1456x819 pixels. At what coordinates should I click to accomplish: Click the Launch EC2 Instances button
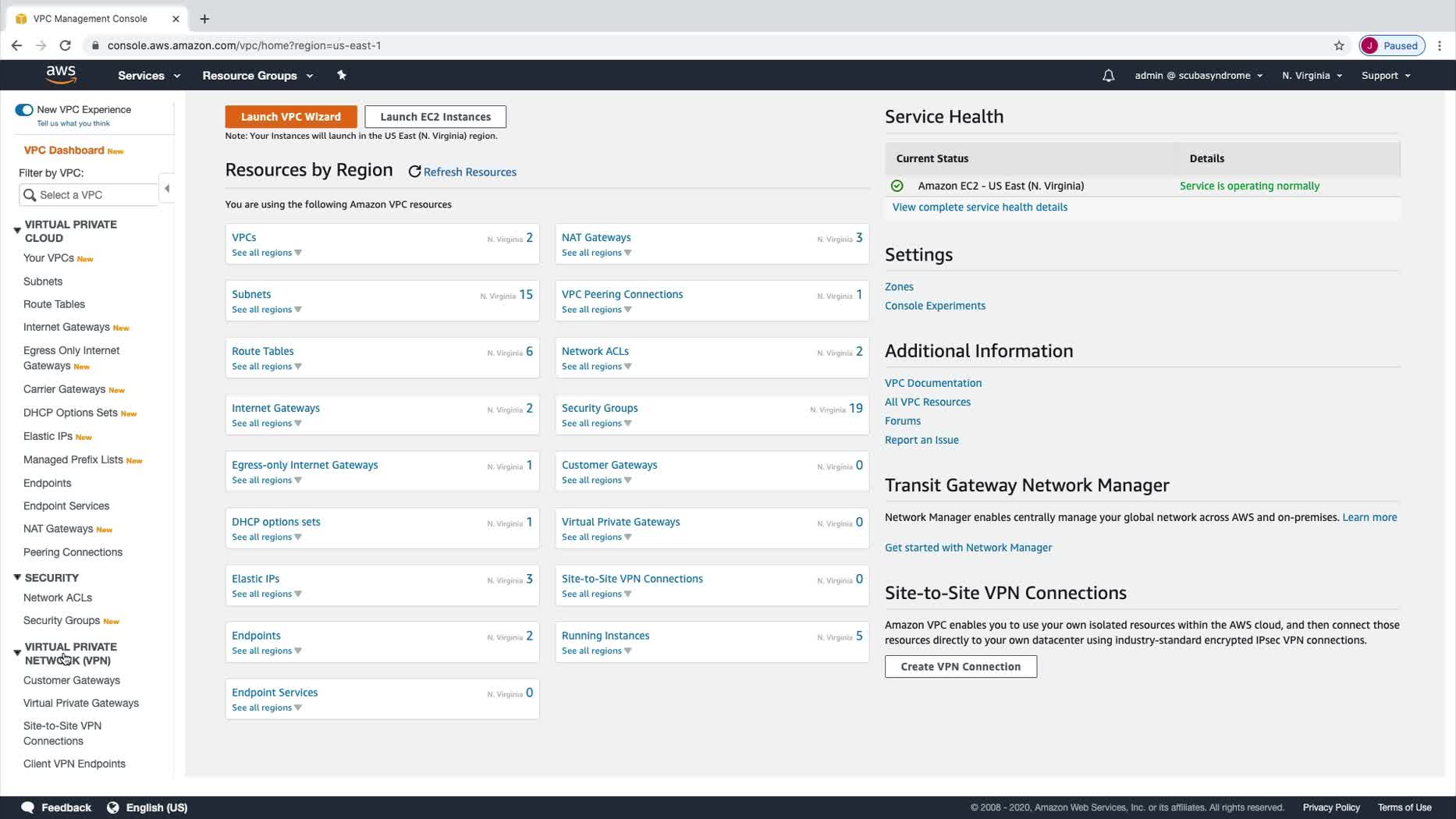click(435, 117)
